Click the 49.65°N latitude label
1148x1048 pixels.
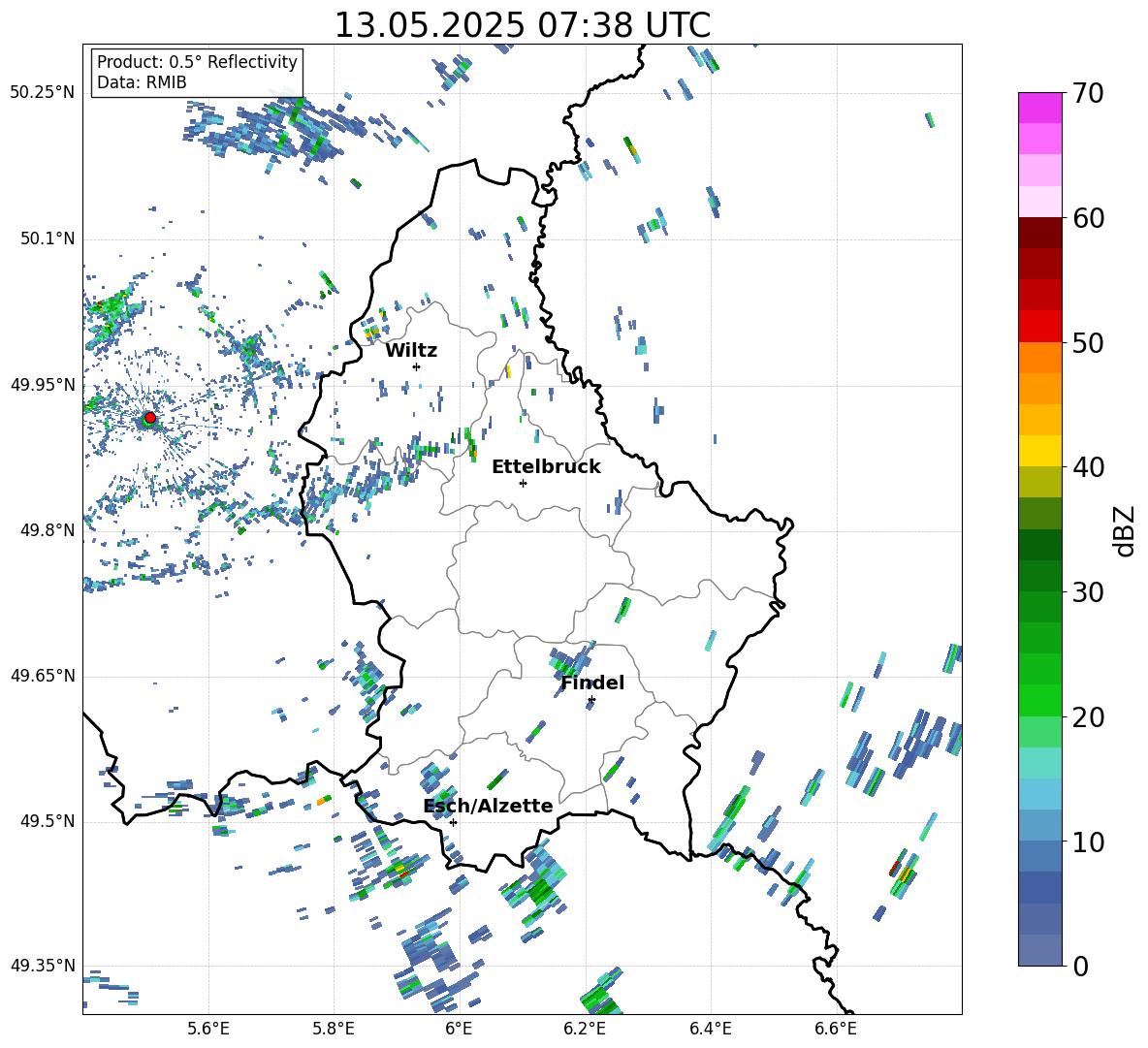[x=43, y=676]
